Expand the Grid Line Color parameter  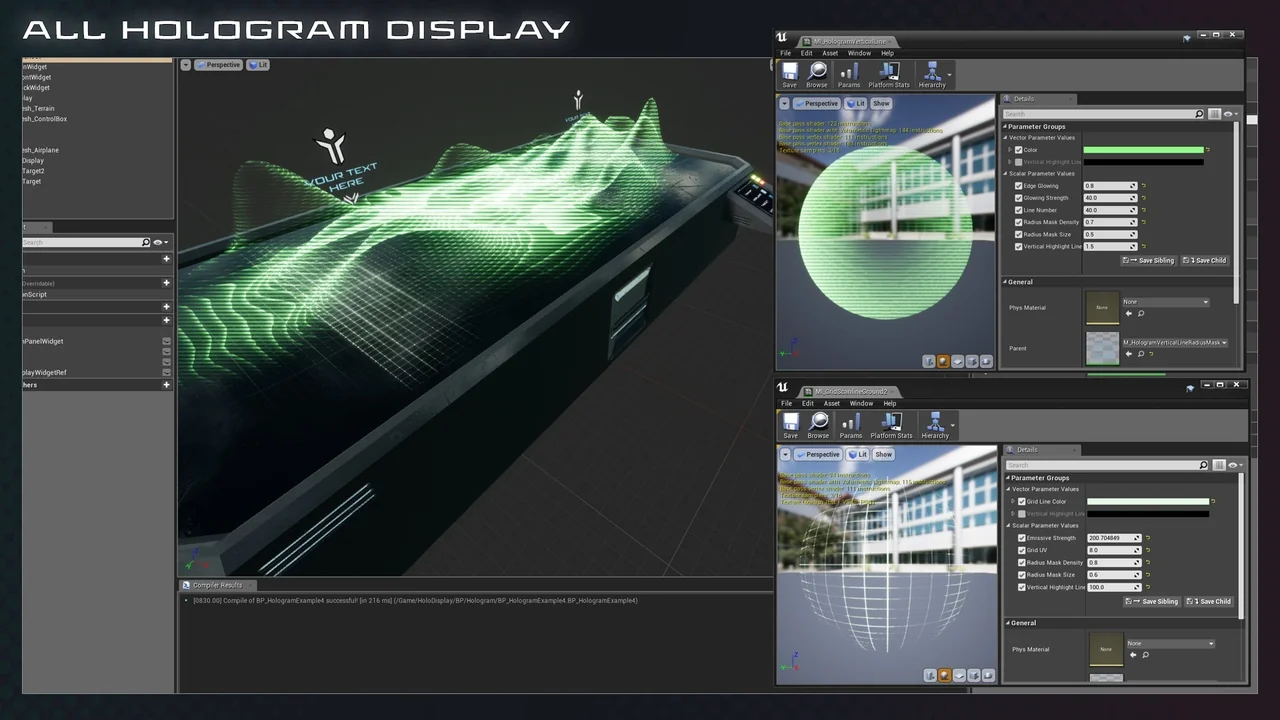1011,501
